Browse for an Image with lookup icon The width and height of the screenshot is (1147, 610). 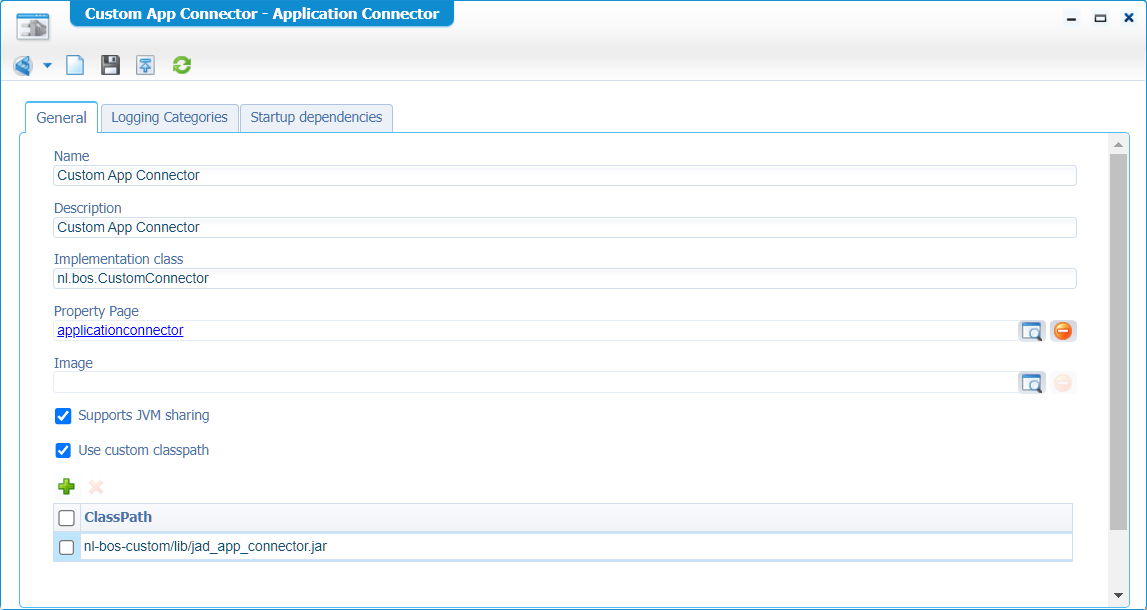click(x=1031, y=383)
